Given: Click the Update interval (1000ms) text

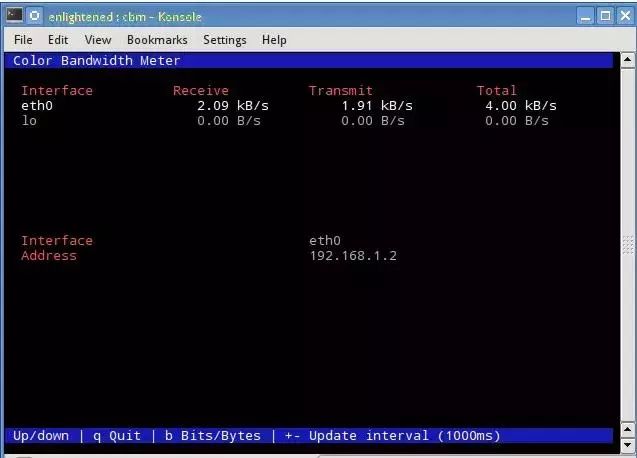Looking at the screenshot, I should coord(405,436).
